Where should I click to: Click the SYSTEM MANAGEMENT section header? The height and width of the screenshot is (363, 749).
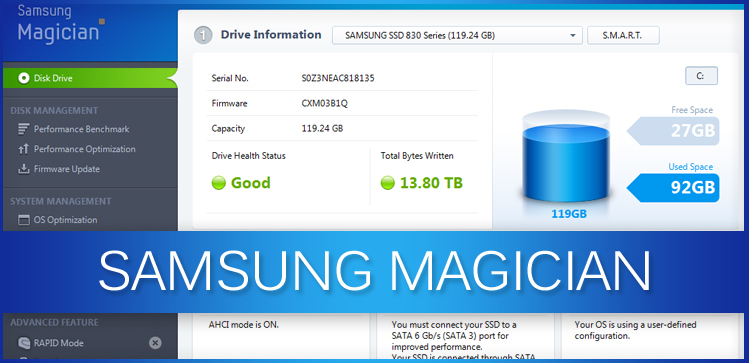tap(61, 201)
